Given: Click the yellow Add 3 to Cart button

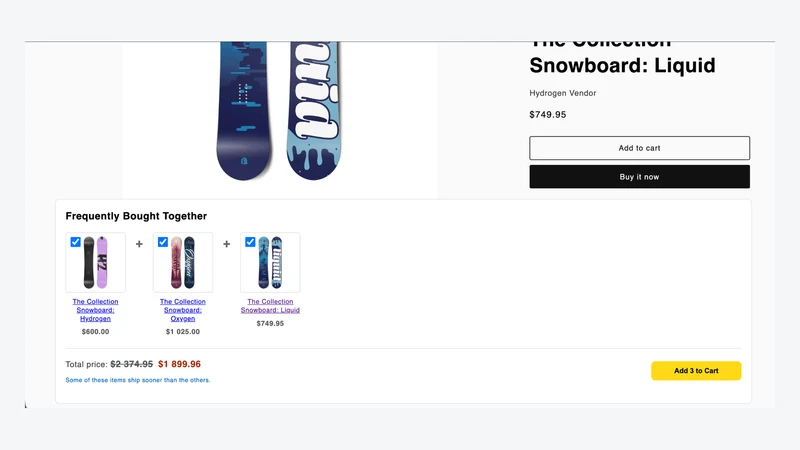Looking at the screenshot, I should [x=696, y=370].
